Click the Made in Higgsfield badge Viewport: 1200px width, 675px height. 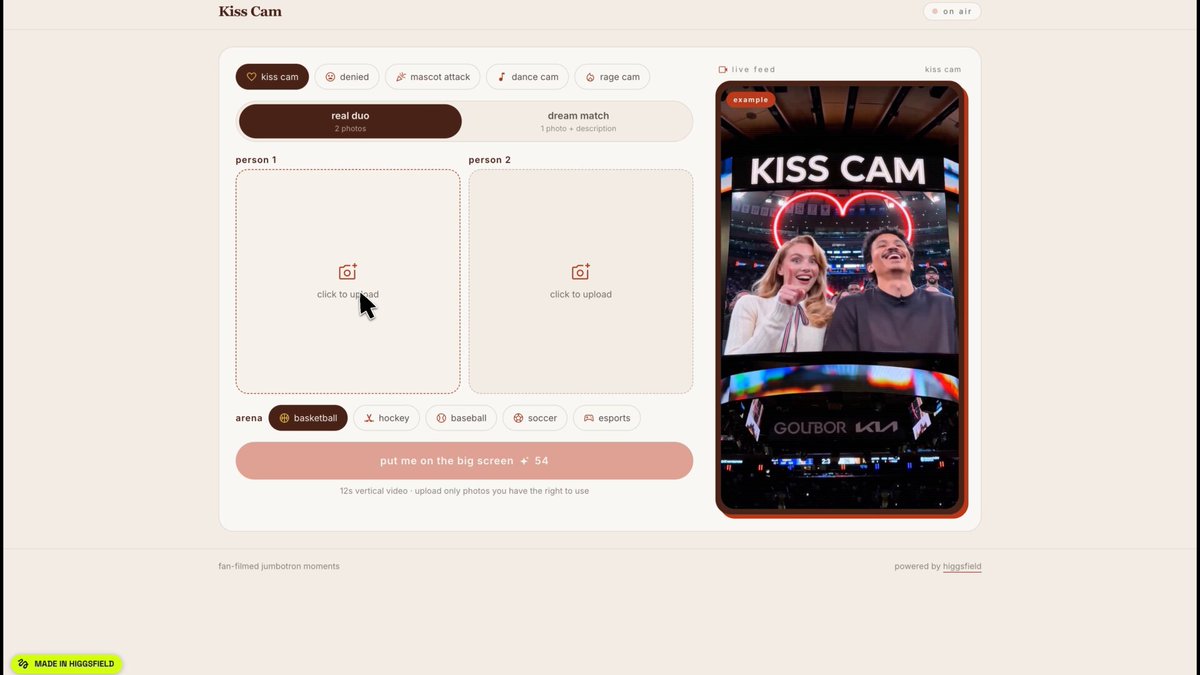click(66, 663)
